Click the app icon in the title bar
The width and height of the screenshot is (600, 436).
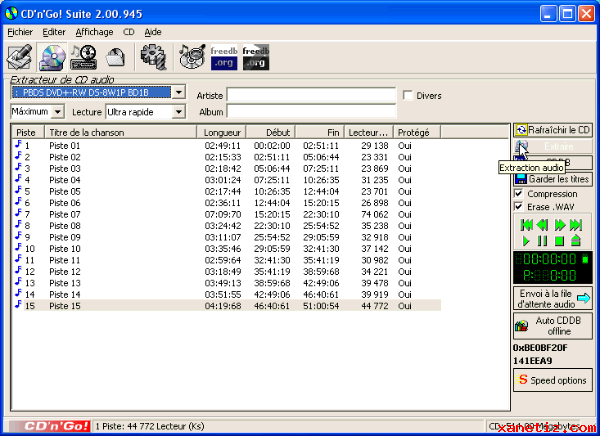point(11,14)
